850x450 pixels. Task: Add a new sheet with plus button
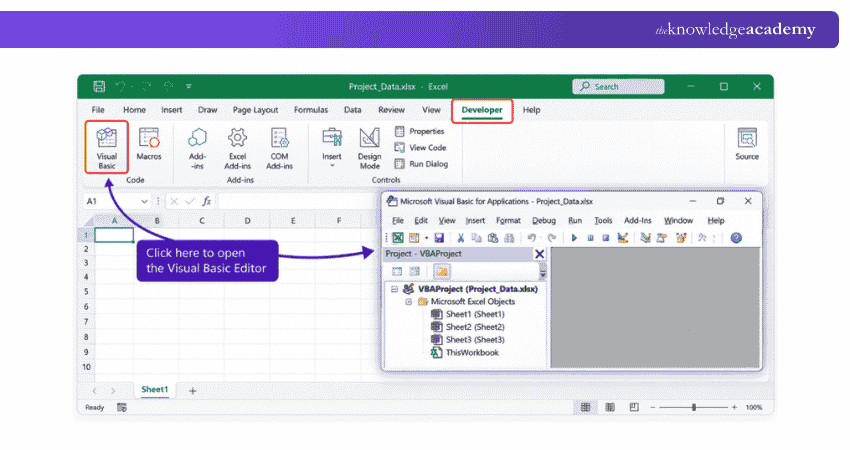click(x=192, y=390)
